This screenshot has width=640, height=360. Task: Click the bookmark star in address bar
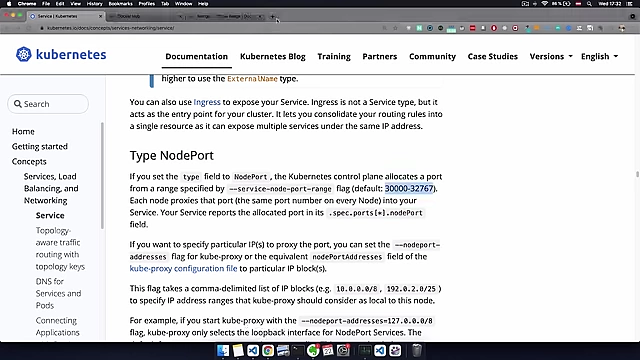[396, 28]
